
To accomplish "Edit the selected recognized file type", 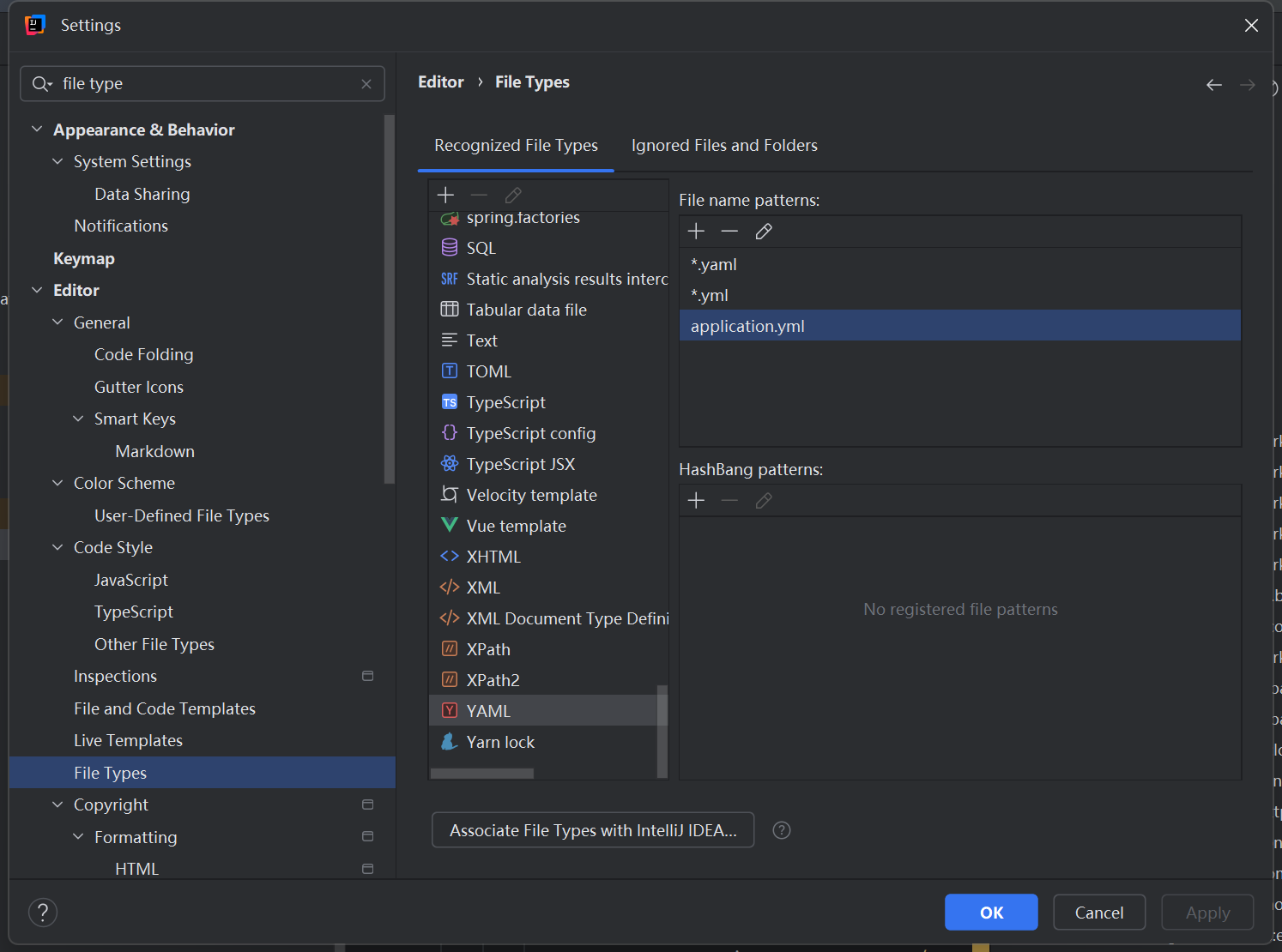I will pyautogui.click(x=513, y=196).
